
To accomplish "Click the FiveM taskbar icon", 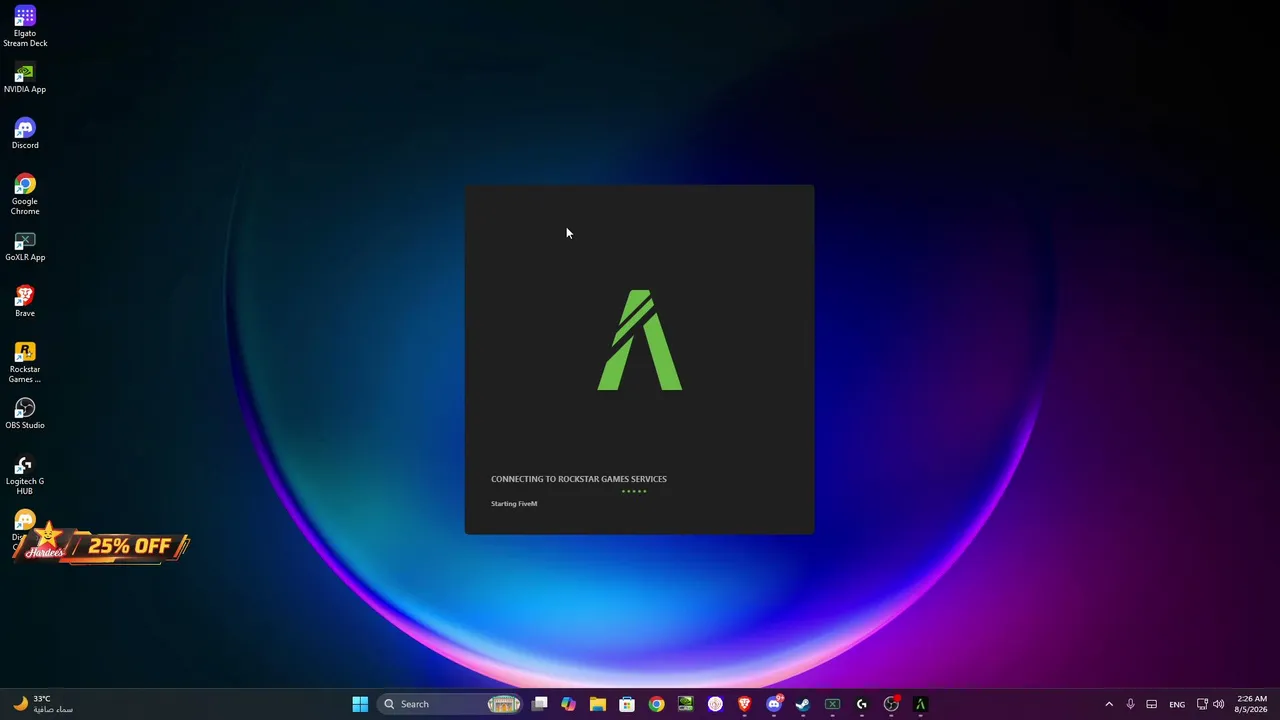I will click(x=920, y=704).
